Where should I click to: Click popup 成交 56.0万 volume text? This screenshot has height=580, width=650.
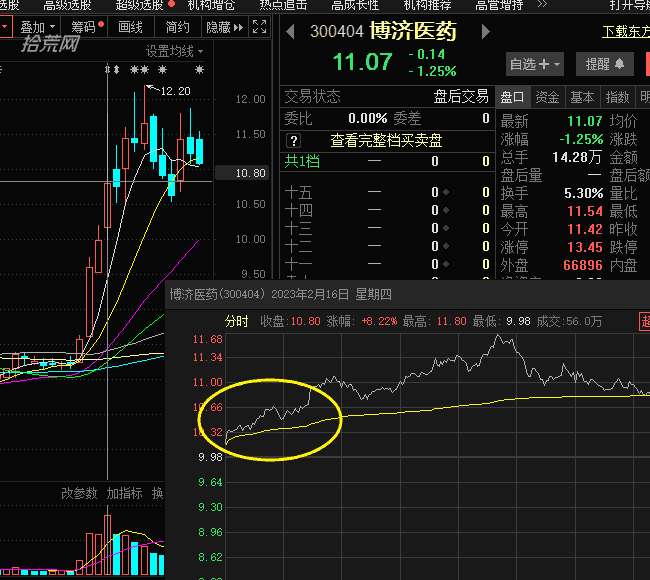click(x=569, y=321)
